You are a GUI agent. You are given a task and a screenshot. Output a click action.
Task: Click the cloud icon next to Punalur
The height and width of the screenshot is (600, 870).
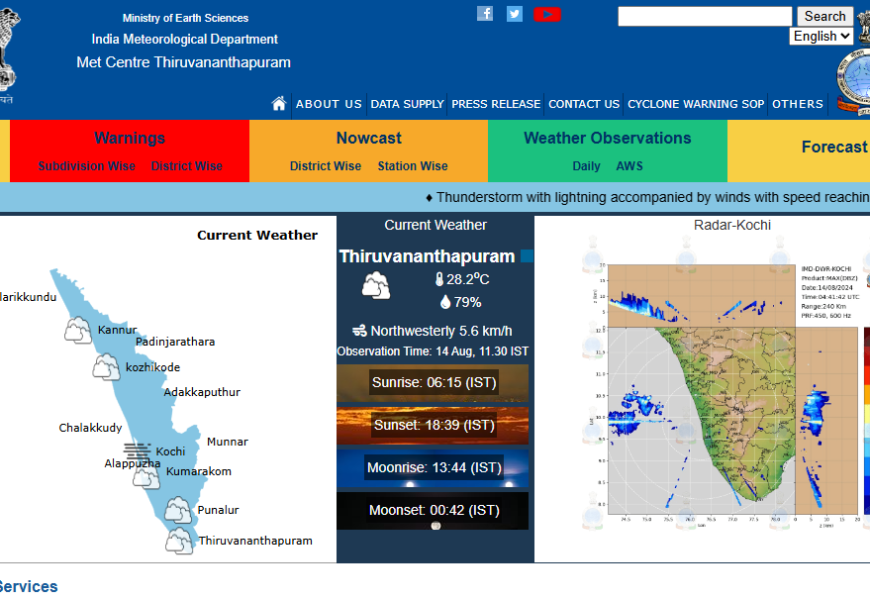click(x=178, y=510)
